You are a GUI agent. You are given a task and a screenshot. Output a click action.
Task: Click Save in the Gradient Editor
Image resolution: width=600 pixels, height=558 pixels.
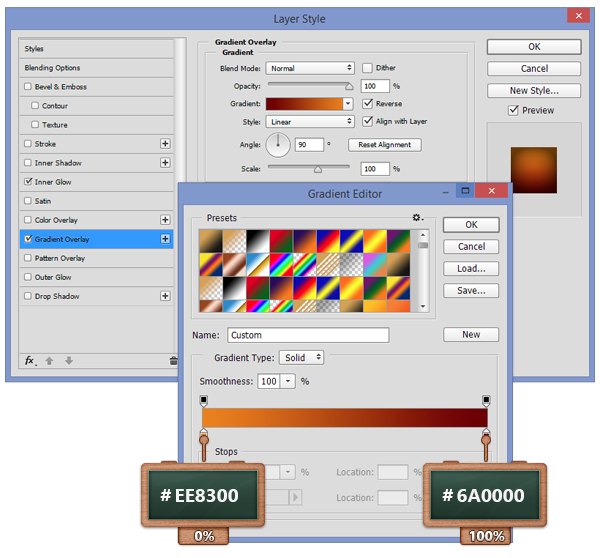470,290
